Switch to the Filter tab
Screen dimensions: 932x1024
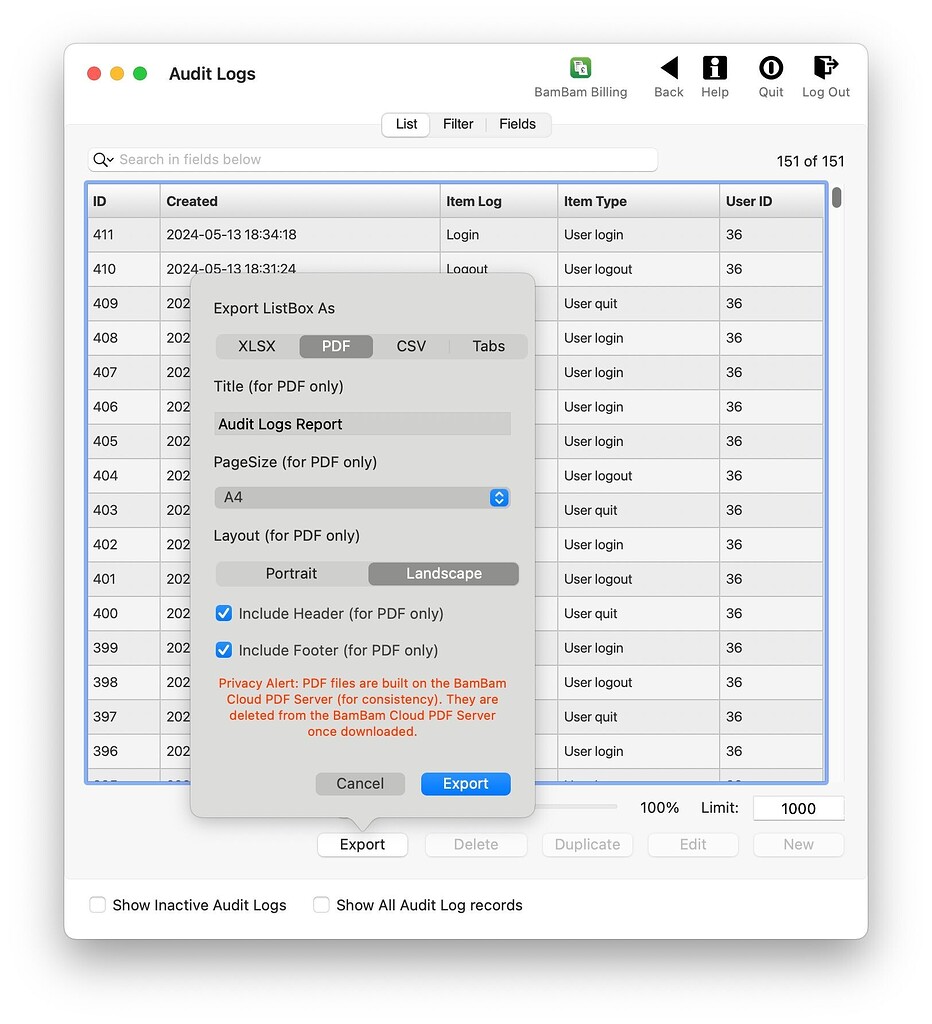pyautogui.click(x=457, y=124)
